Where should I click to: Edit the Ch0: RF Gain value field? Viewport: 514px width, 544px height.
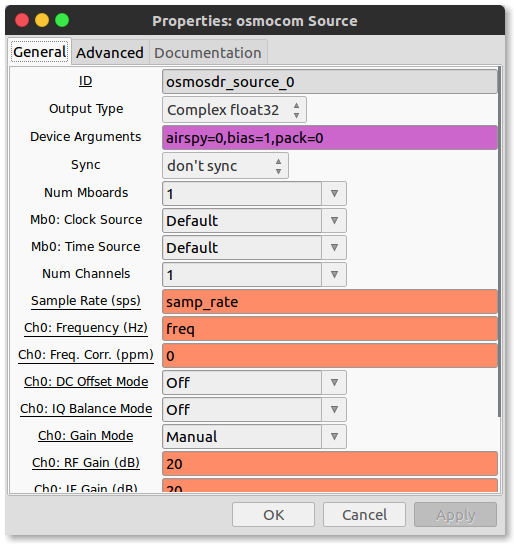point(329,464)
